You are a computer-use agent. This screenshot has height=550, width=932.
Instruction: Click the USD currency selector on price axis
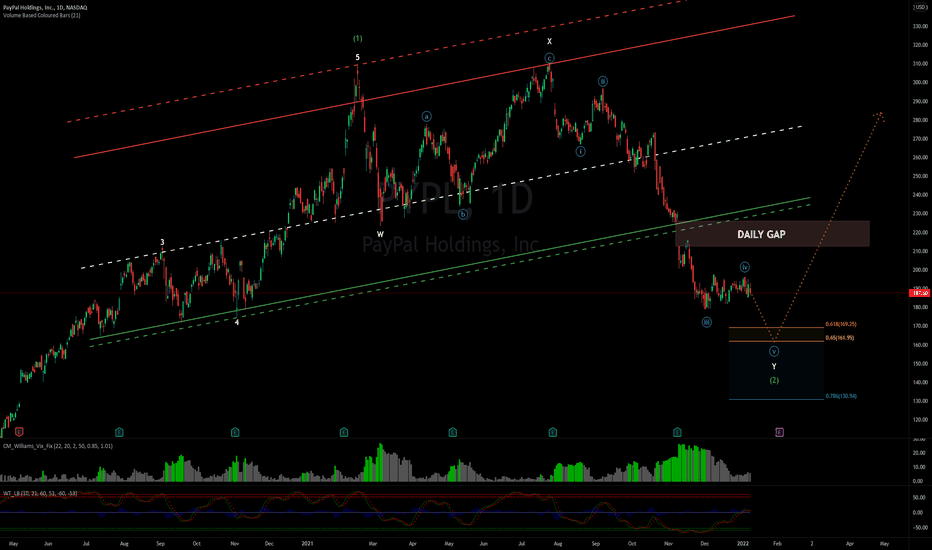[x=920, y=7]
